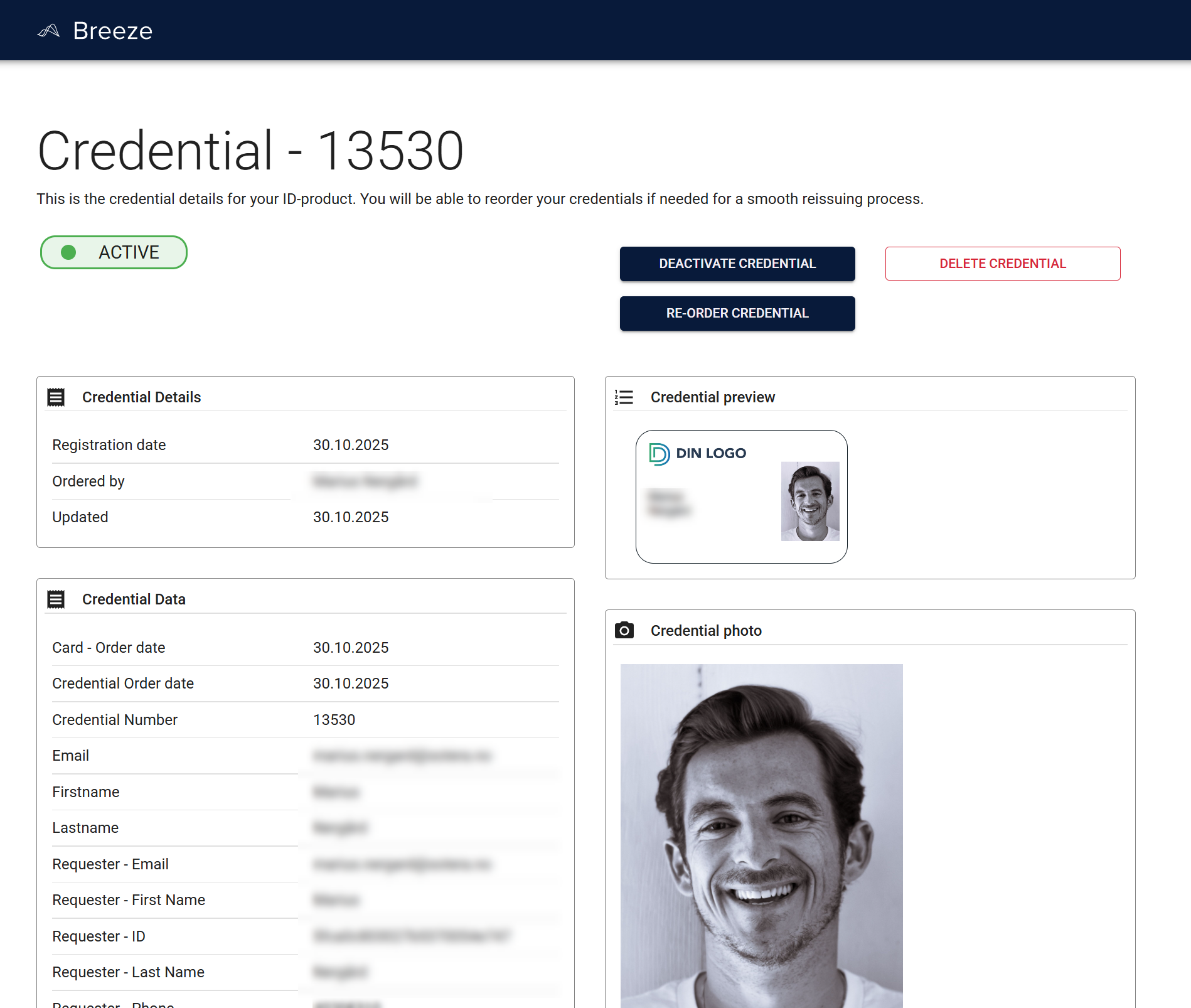Click RE-ORDER CREDENTIAL
1191x1008 pixels.
[737, 313]
